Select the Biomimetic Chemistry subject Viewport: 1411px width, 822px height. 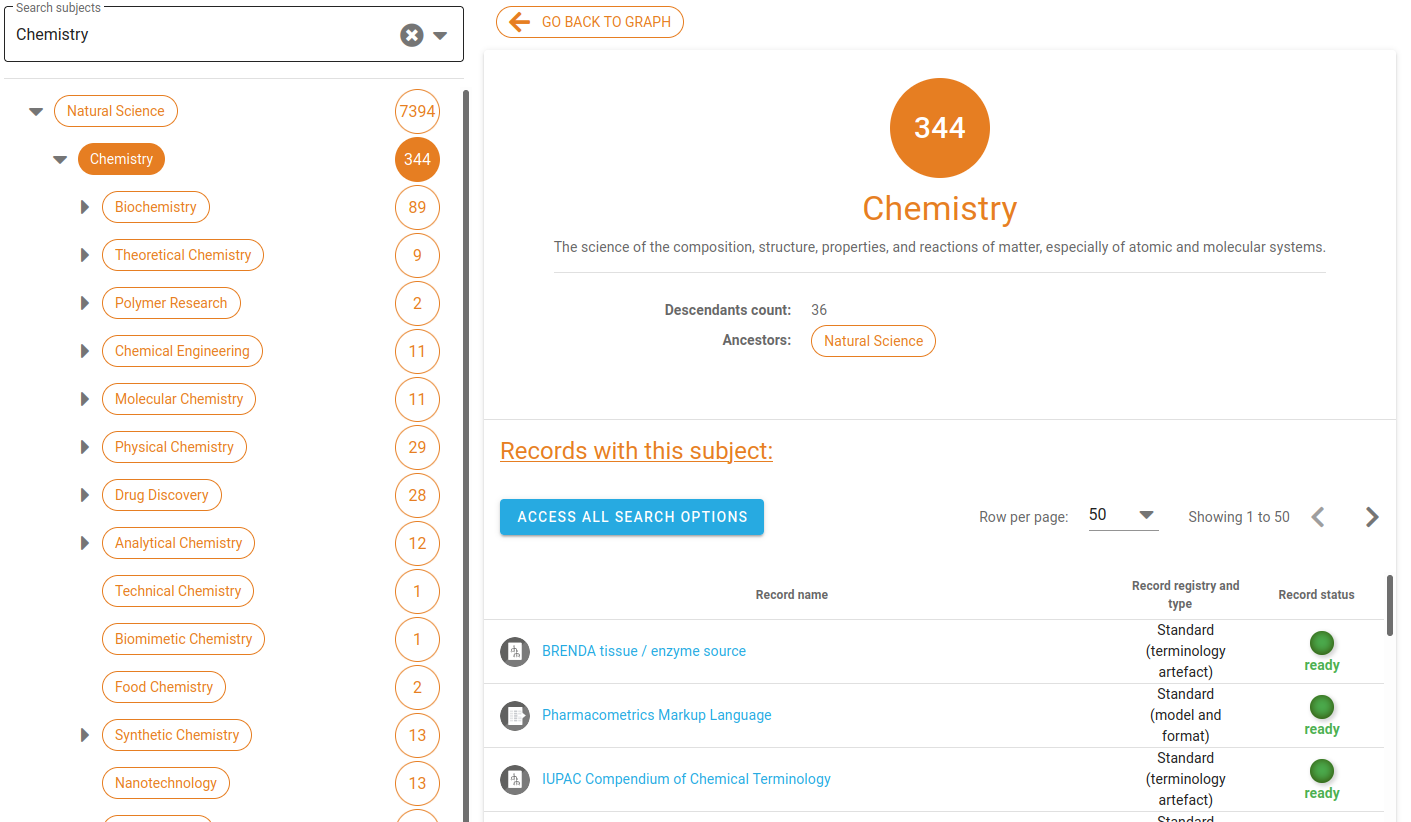[183, 639]
